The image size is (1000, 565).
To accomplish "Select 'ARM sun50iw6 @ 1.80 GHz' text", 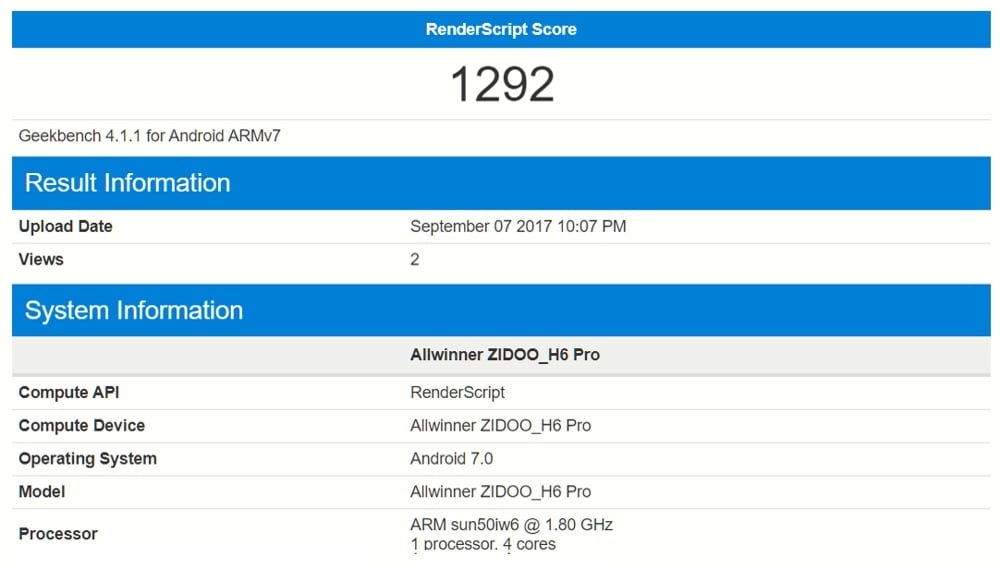I will 511,525.
